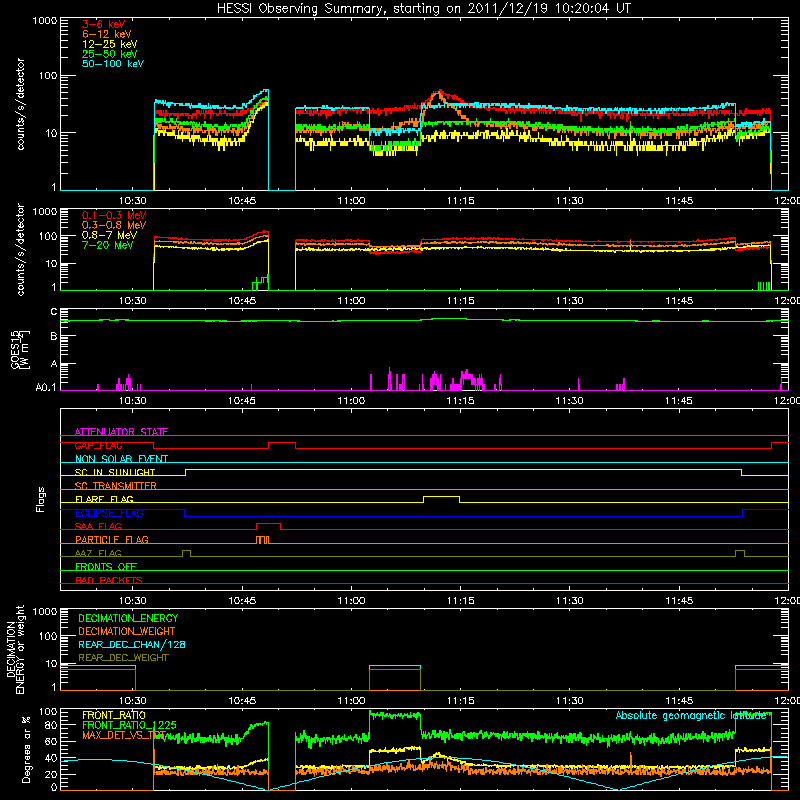Screen dimensions: 800x800
Task: Click the olive REAR_DEC_WEIGHT legend label
Action: pos(123,658)
